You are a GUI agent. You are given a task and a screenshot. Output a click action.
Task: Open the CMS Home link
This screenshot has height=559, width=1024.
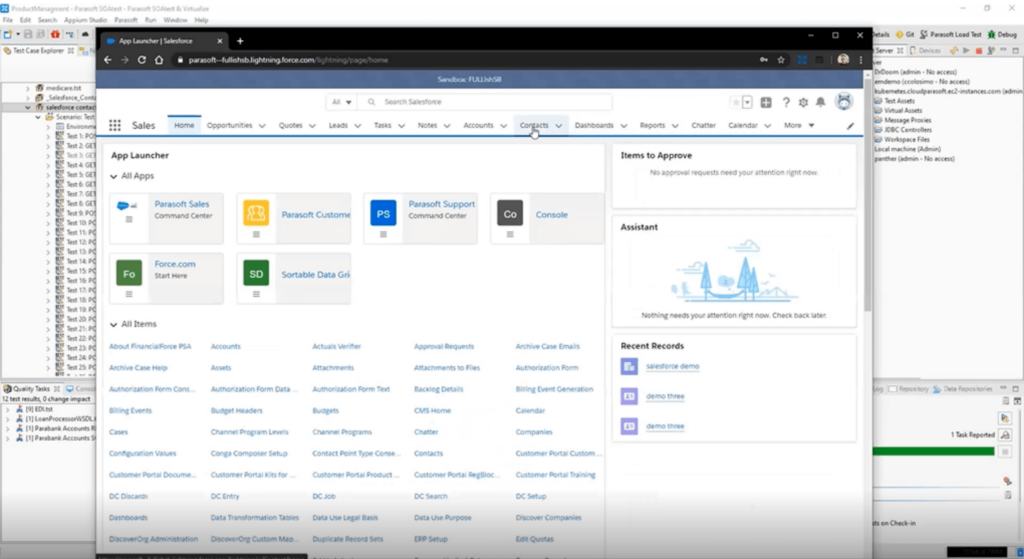pos(432,411)
